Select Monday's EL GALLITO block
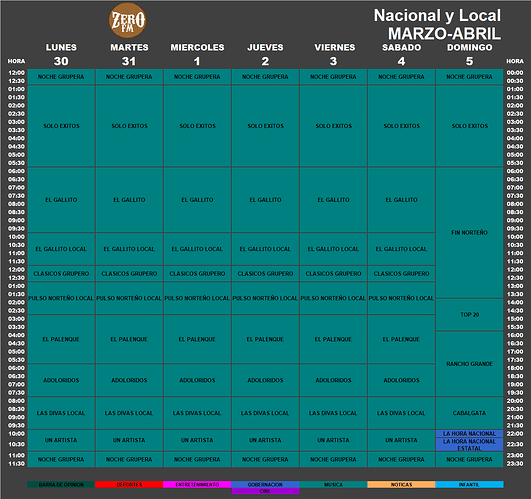The width and height of the screenshot is (531, 499). coord(61,200)
